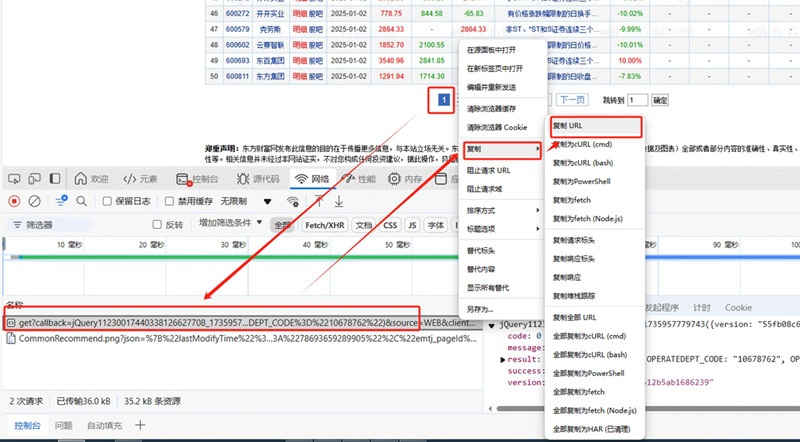Screen dimensions: 800x442
Task: Expand the 增加筛选条件 dropdown
Action: (231, 223)
